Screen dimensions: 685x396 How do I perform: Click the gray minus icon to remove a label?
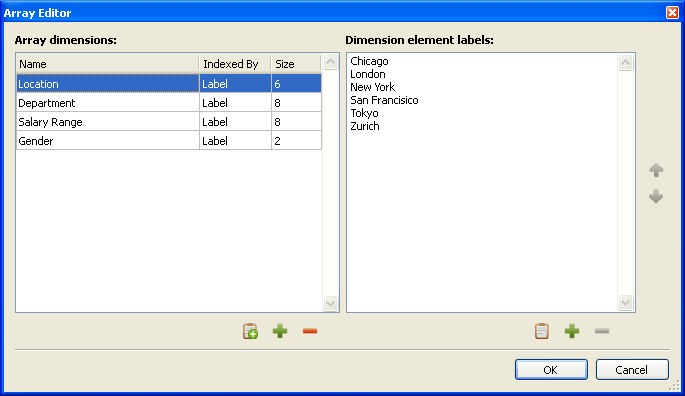(x=602, y=331)
